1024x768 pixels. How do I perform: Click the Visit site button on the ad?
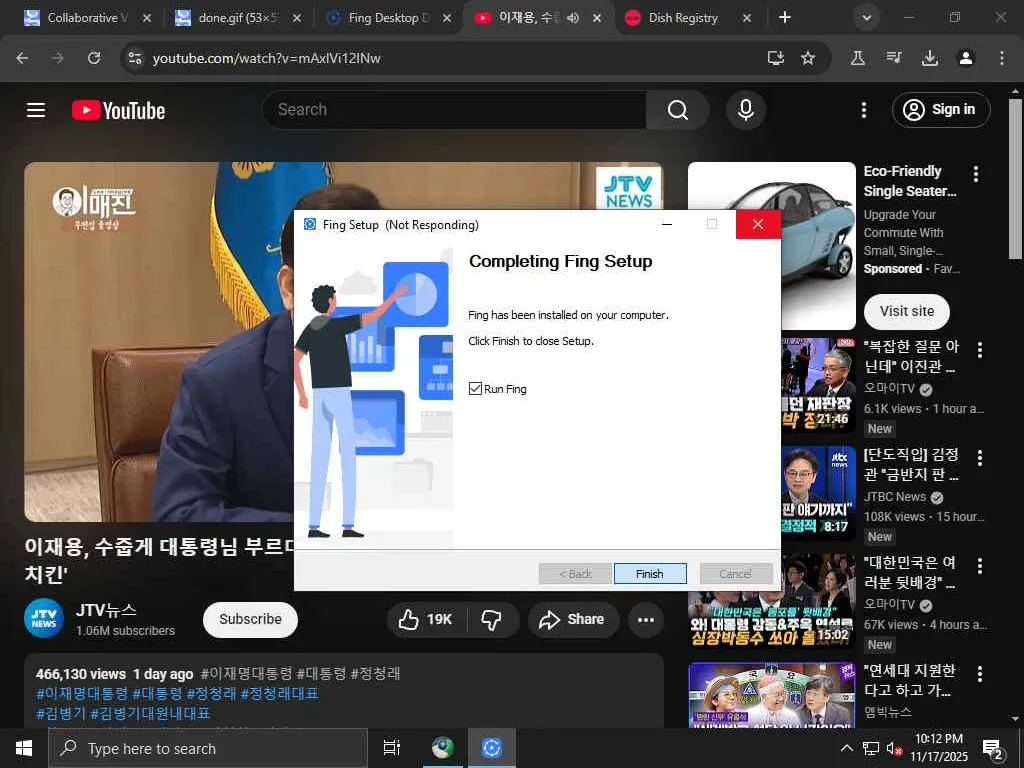(906, 312)
